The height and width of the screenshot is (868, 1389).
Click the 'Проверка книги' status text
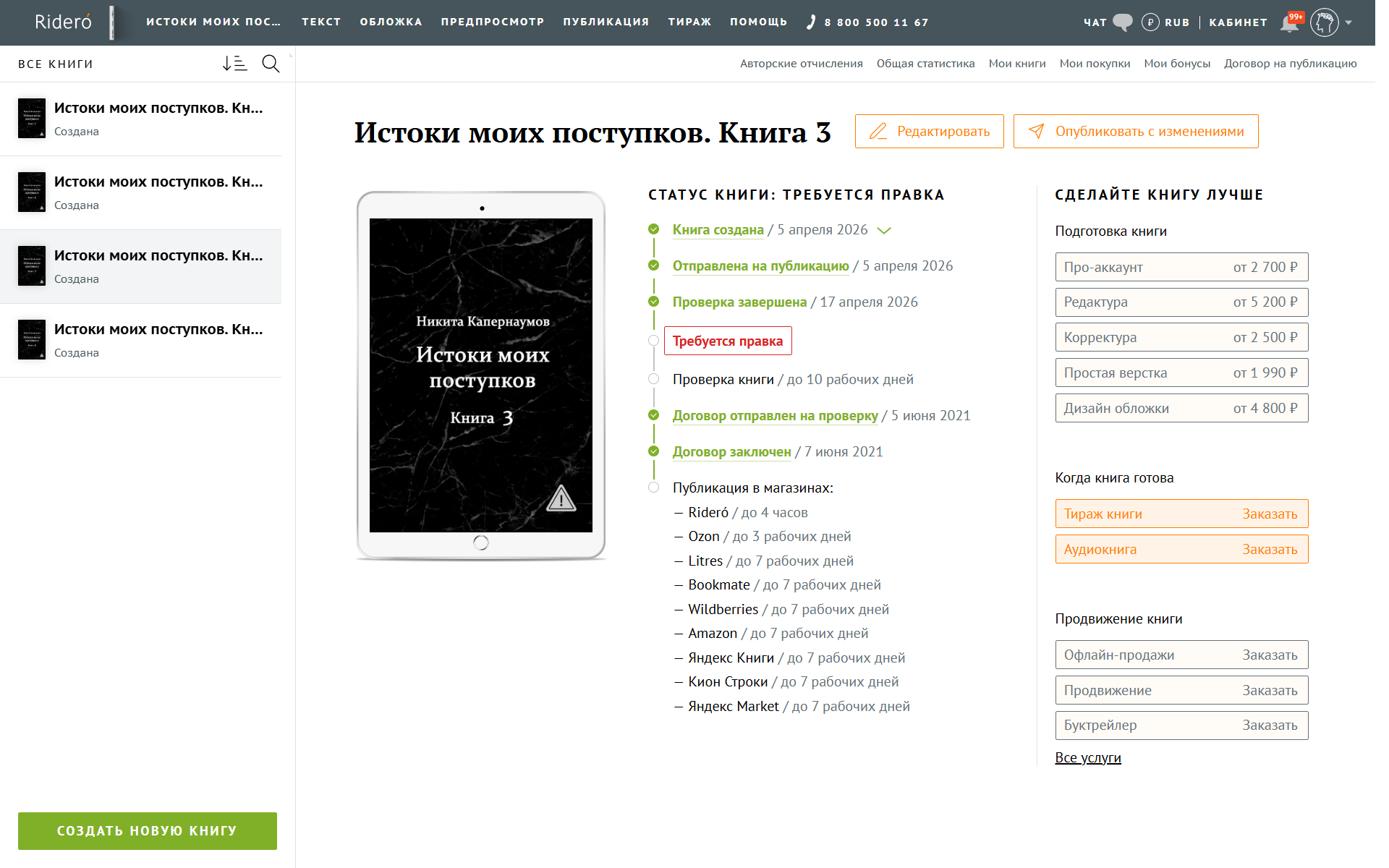tap(723, 380)
